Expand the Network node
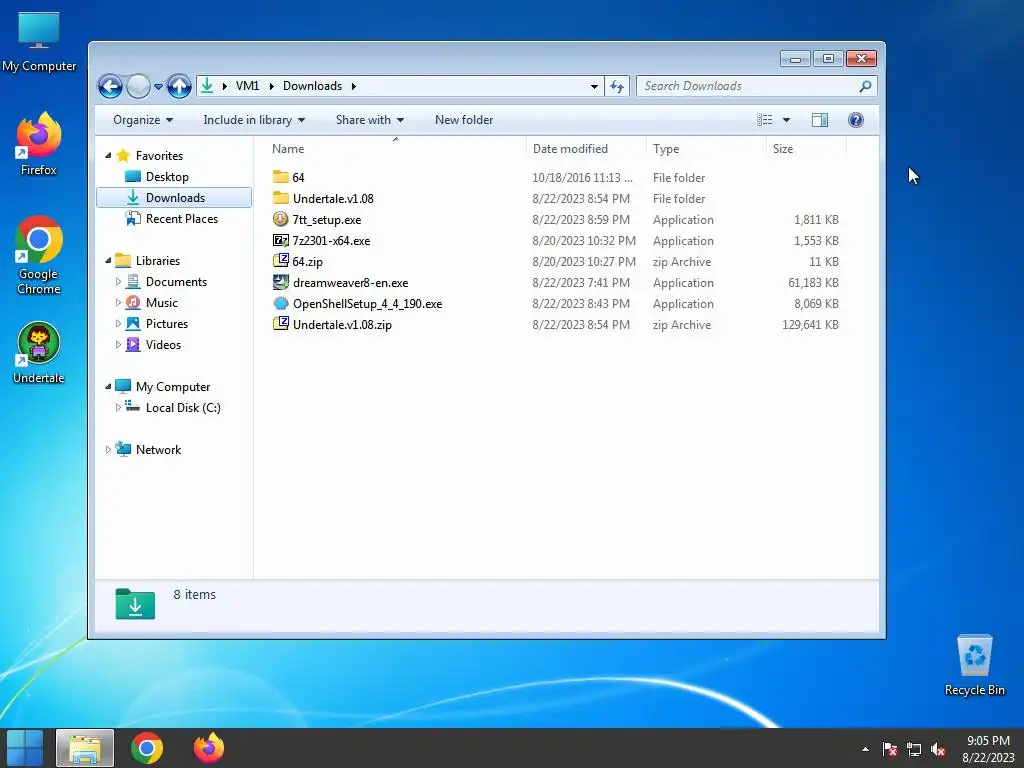The height and width of the screenshot is (768, 1024). 108,449
